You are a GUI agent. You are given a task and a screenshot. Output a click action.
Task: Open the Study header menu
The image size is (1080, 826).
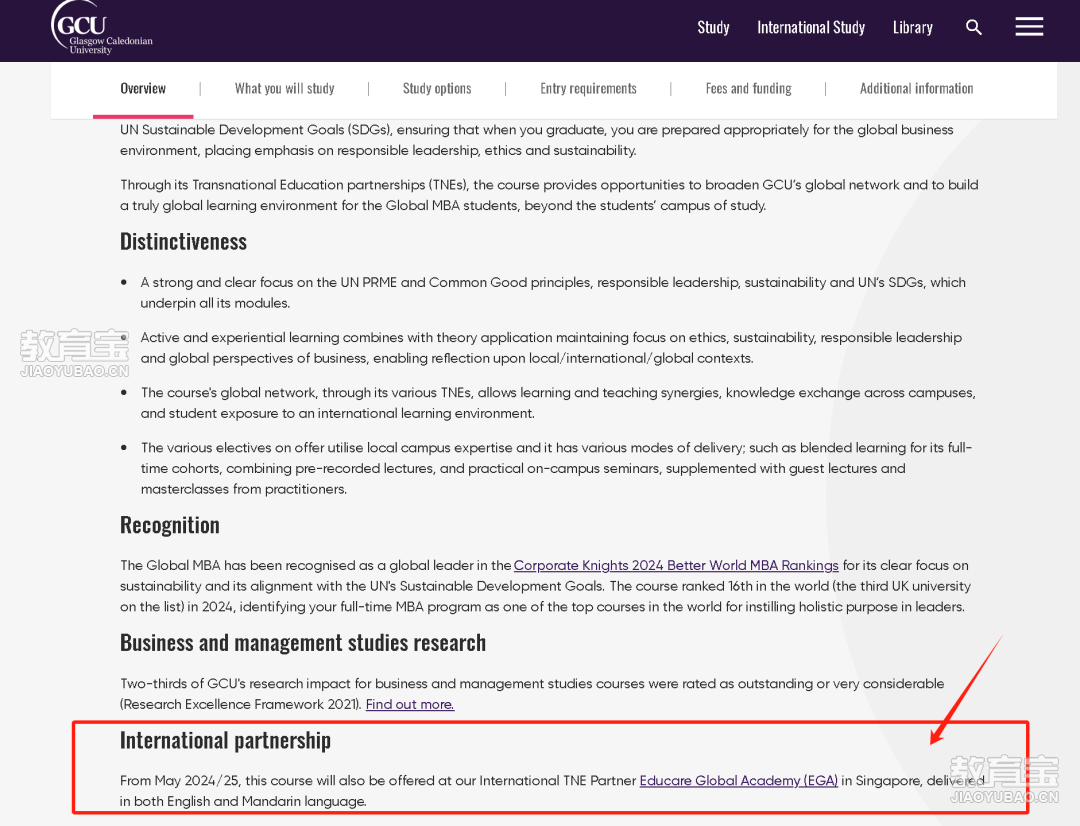pos(713,28)
